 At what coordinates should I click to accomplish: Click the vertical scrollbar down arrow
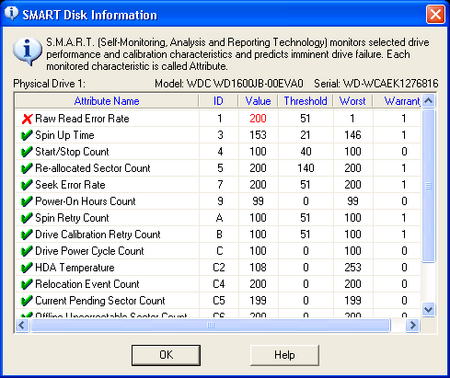(x=428, y=310)
